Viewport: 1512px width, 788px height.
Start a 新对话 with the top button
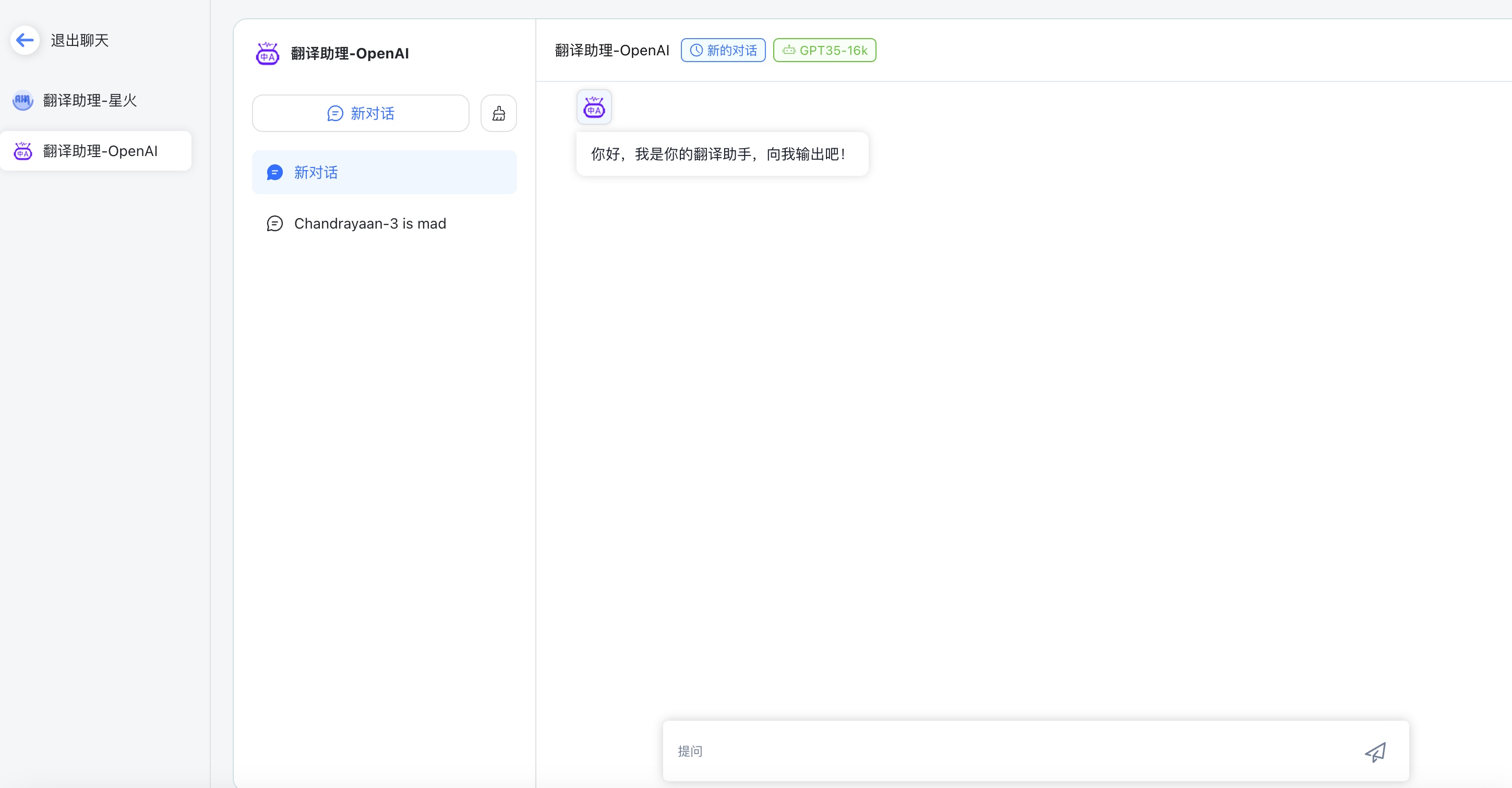pyautogui.click(x=361, y=113)
